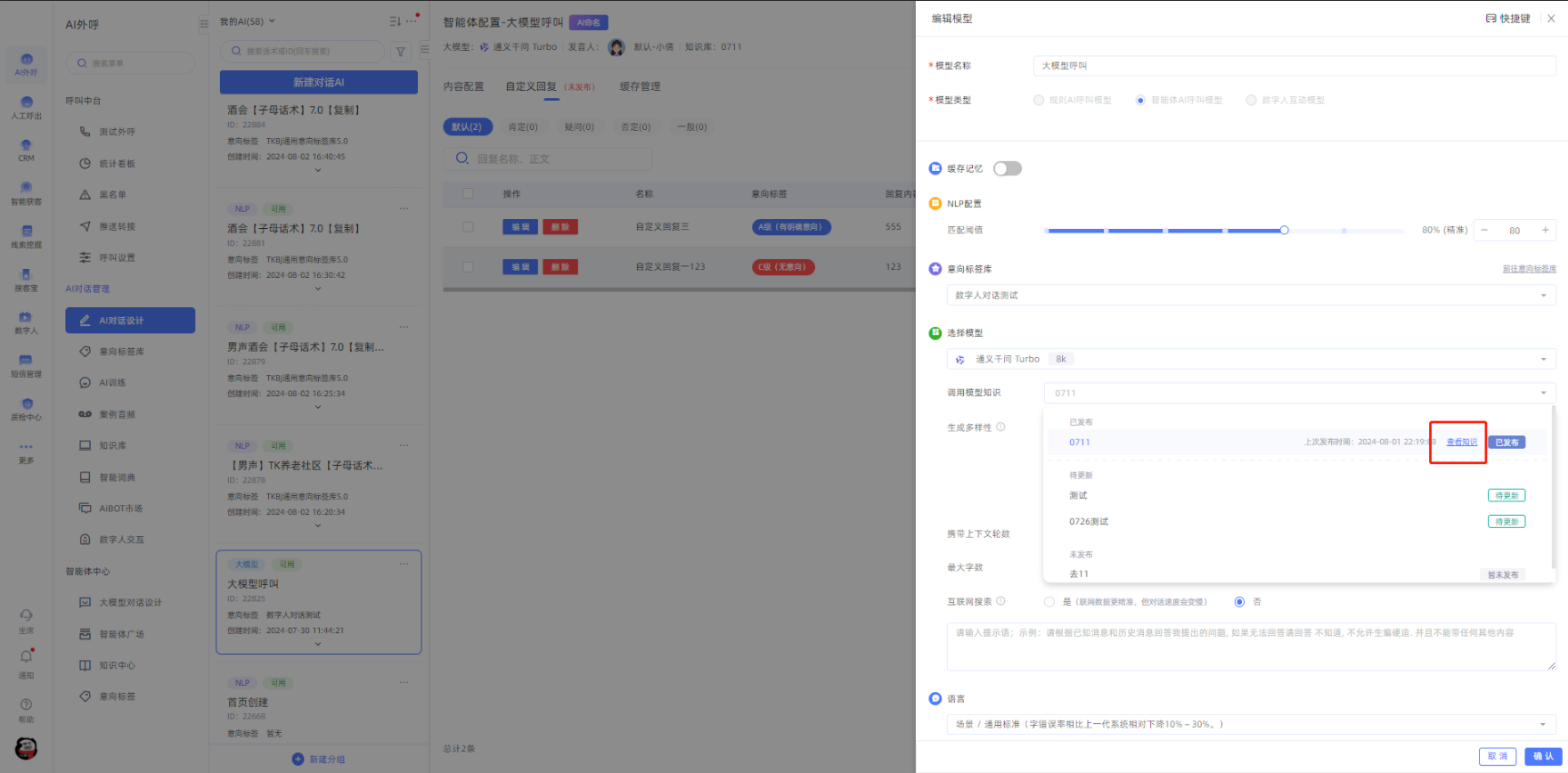
Task: Select the 数字人互动模型 model type
Action: coord(1251,101)
